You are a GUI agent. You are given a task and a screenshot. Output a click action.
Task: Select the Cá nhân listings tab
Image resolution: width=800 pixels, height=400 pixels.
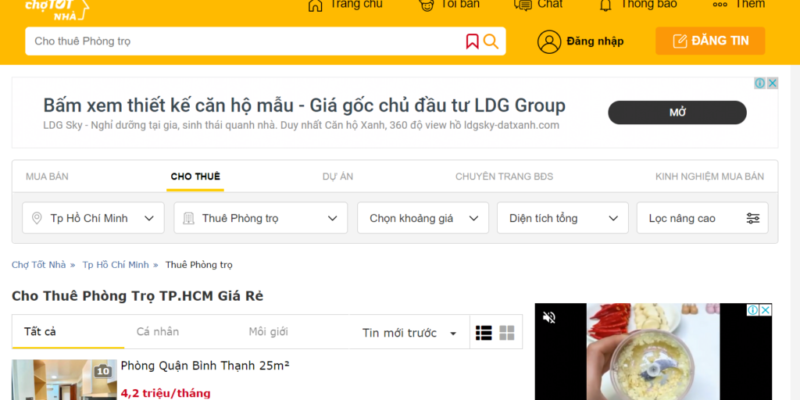(x=158, y=332)
